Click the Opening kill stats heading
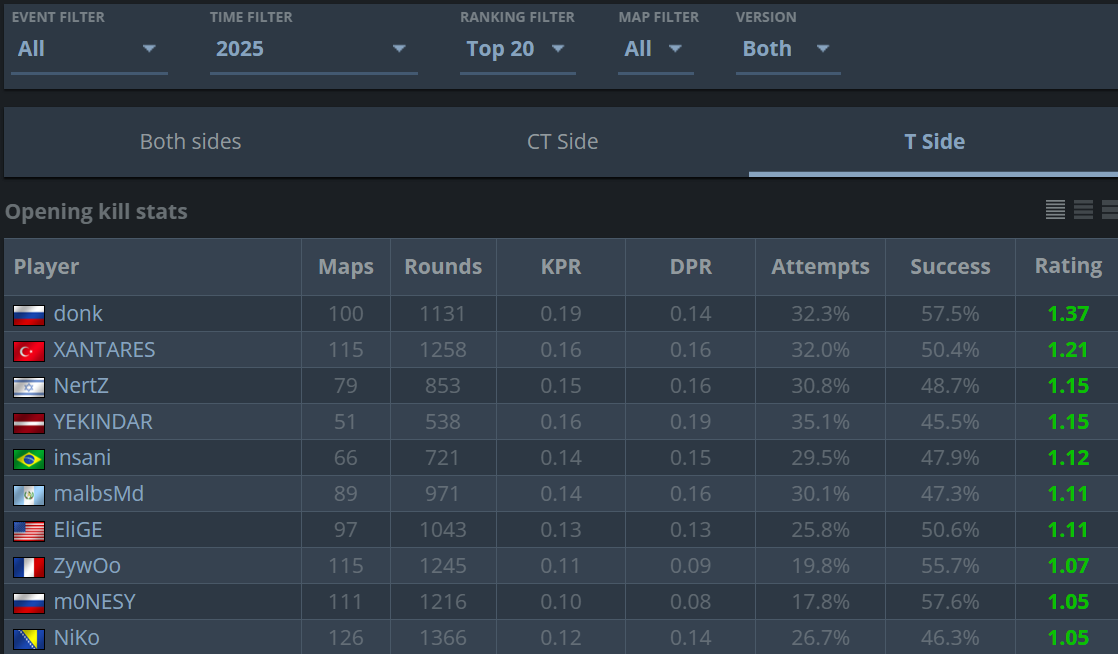The image size is (1118, 654). (x=96, y=212)
